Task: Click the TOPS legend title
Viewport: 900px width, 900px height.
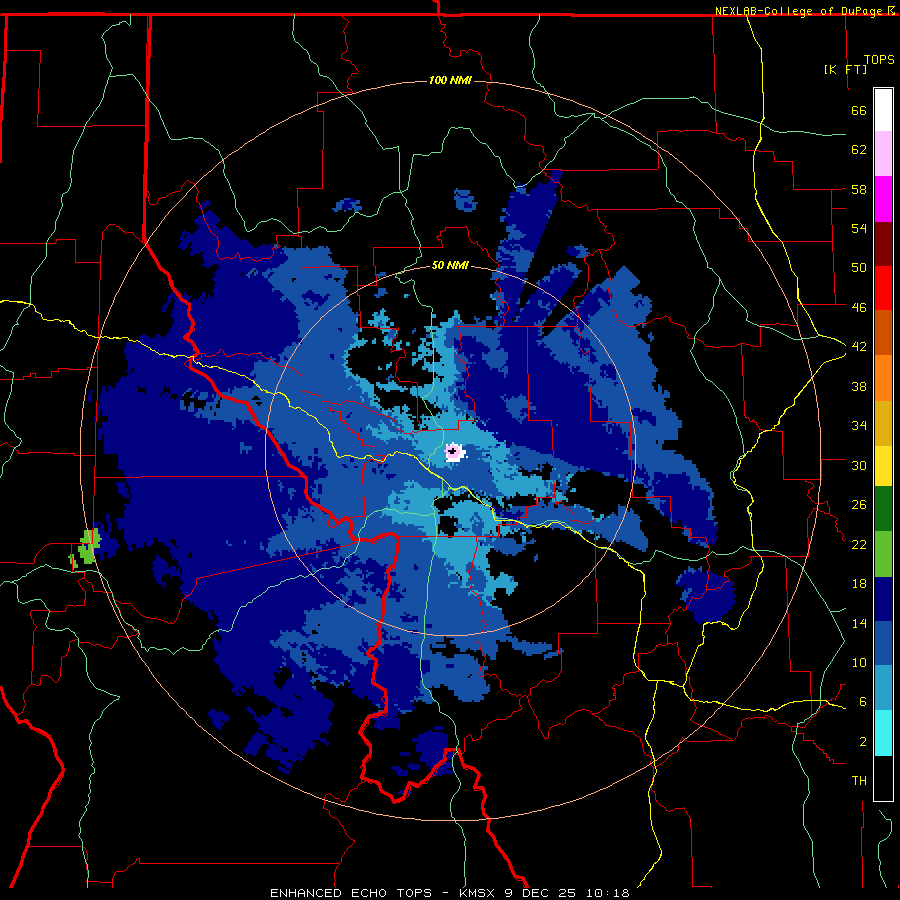Action: pos(879,60)
